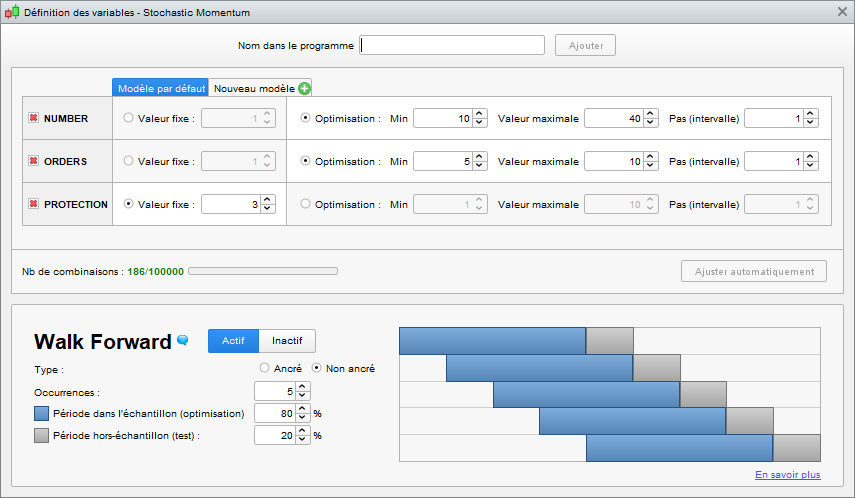This screenshot has width=855, height=498.
Task: Decrease the Occurrences count
Action: pyautogui.click(x=304, y=394)
